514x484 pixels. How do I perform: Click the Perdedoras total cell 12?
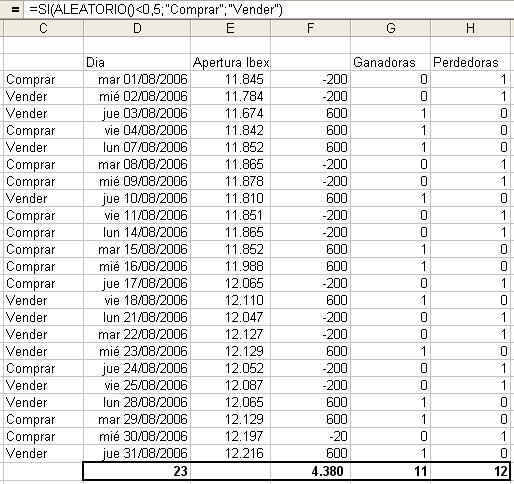pyautogui.click(x=470, y=471)
